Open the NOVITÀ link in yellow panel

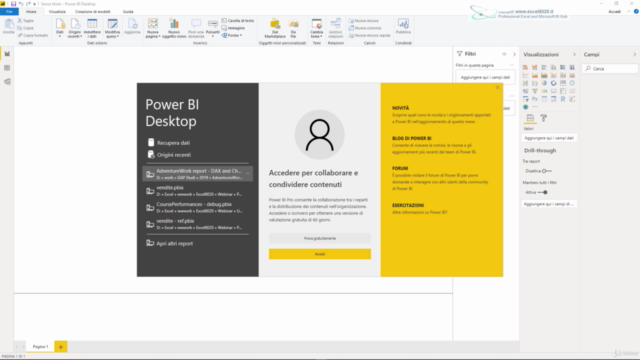(x=400, y=108)
